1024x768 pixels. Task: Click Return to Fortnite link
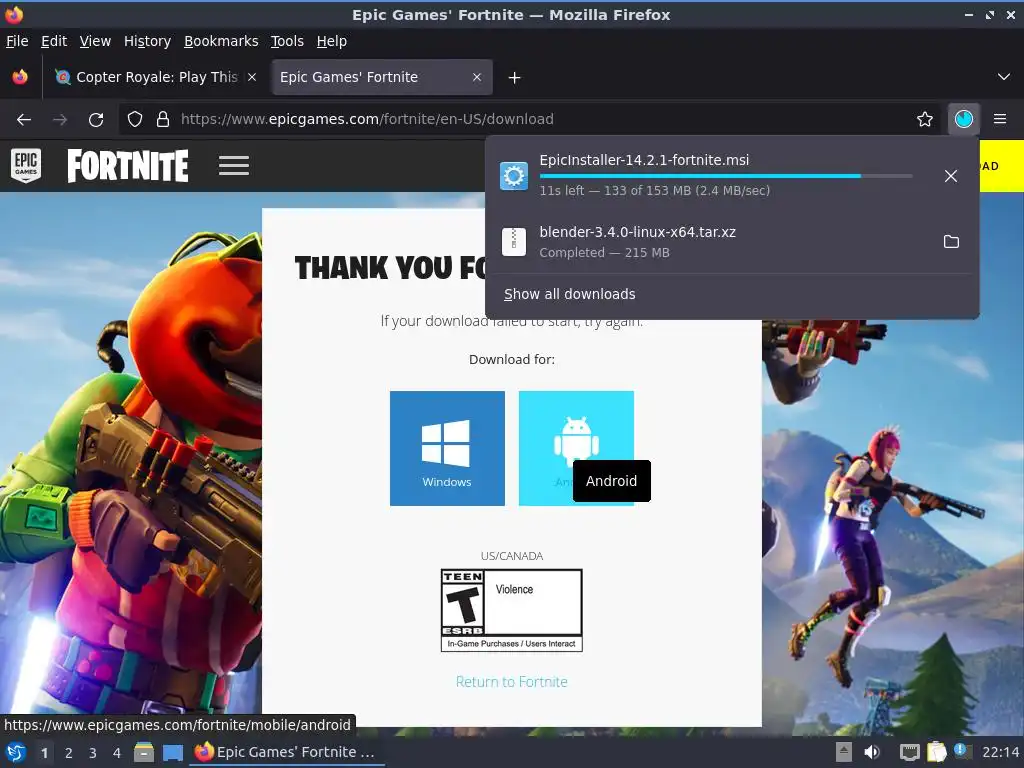click(511, 682)
